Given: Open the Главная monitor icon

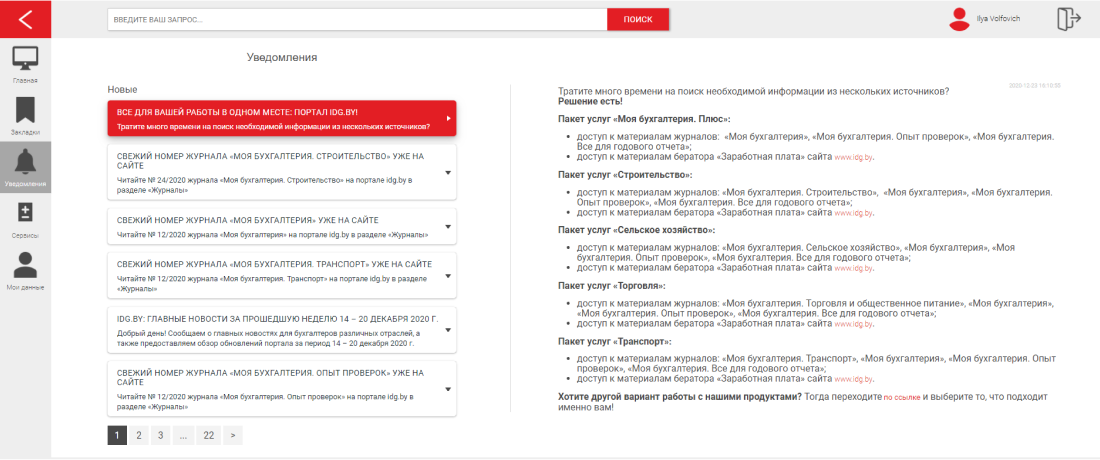Looking at the screenshot, I should pyautogui.click(x=25, y=59).
